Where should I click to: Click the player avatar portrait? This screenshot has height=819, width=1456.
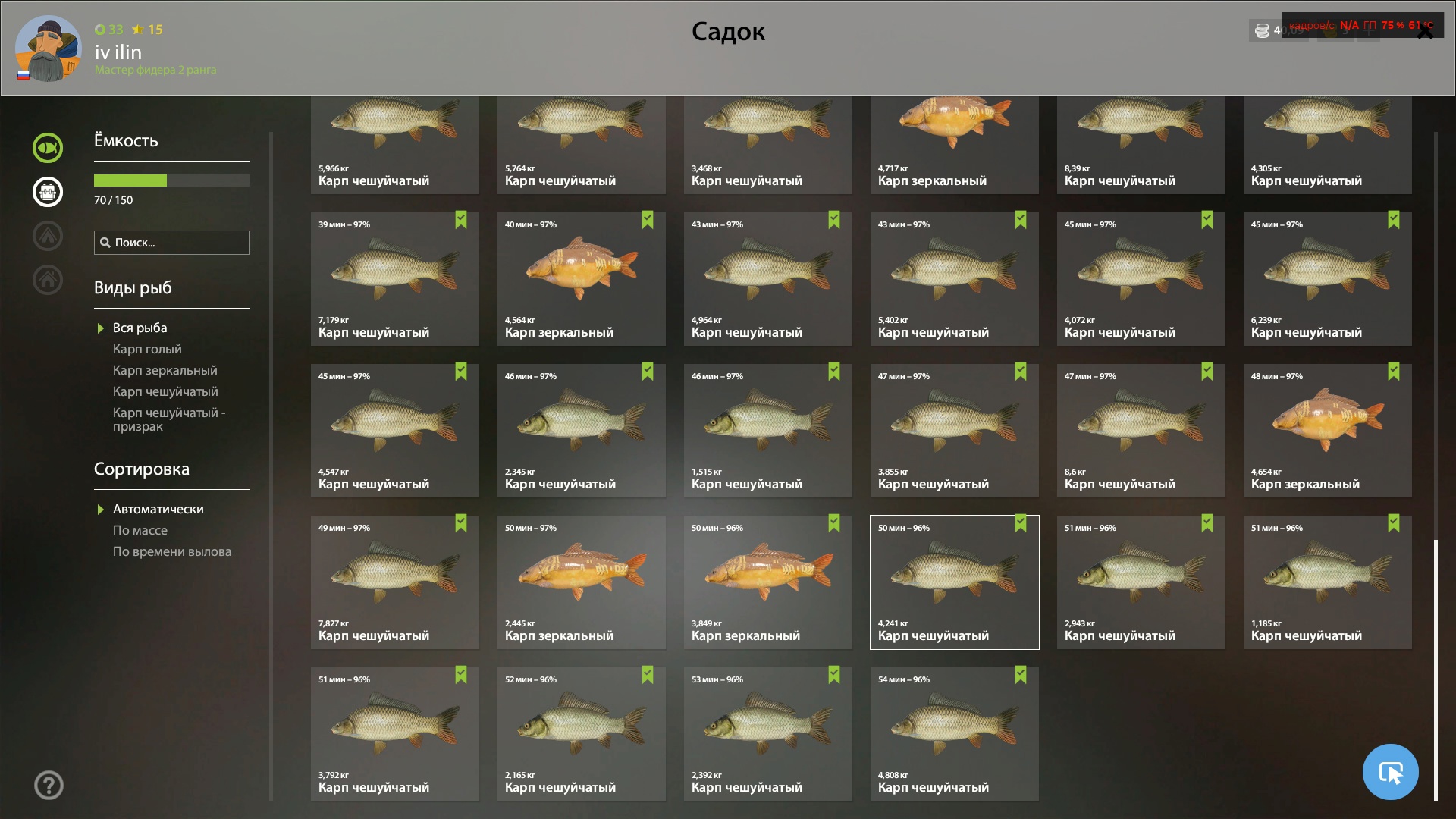[48, 49]
